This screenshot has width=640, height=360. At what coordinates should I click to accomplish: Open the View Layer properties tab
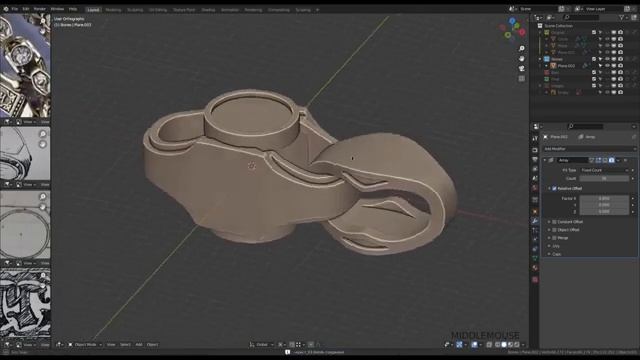pyautogui.click(x=535, y=169)
